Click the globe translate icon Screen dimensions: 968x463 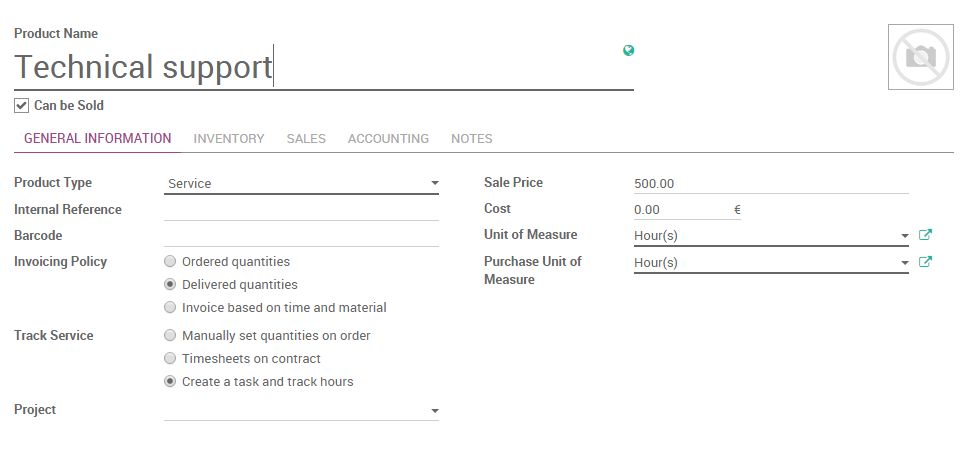(628, 51)
